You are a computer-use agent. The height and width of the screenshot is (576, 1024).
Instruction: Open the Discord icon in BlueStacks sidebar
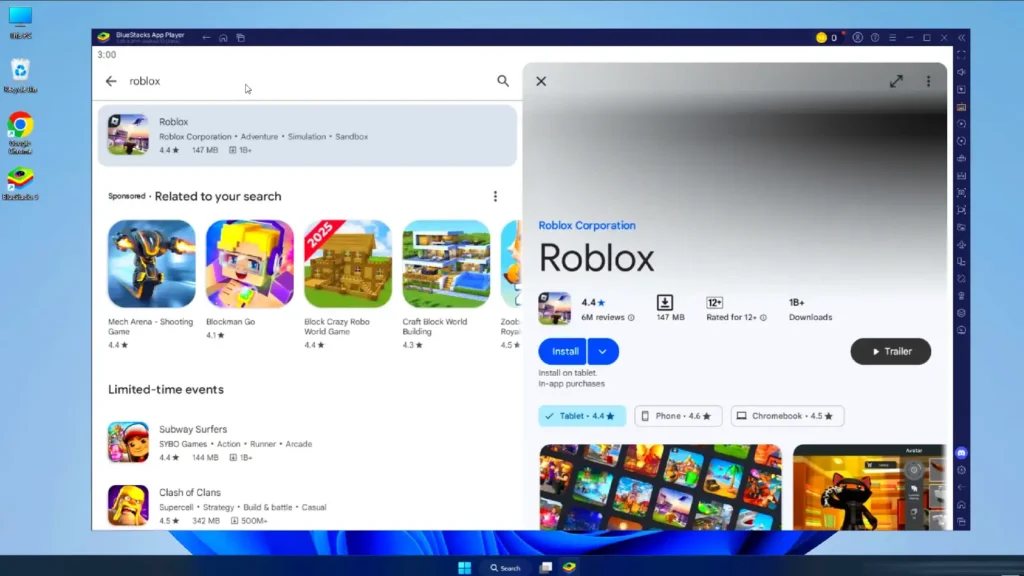pyautogui.click(x=961, y=453)
